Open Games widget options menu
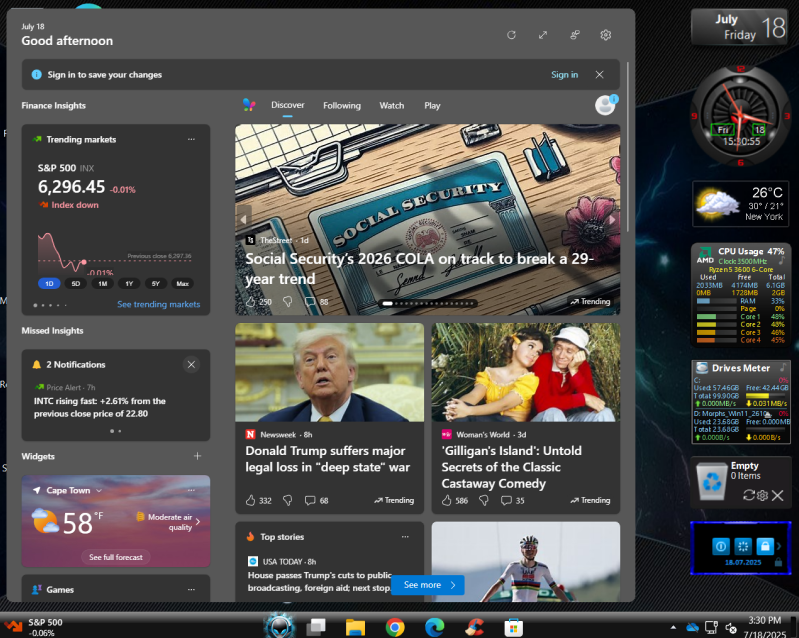The image size is (799, 638). point(191,590)
